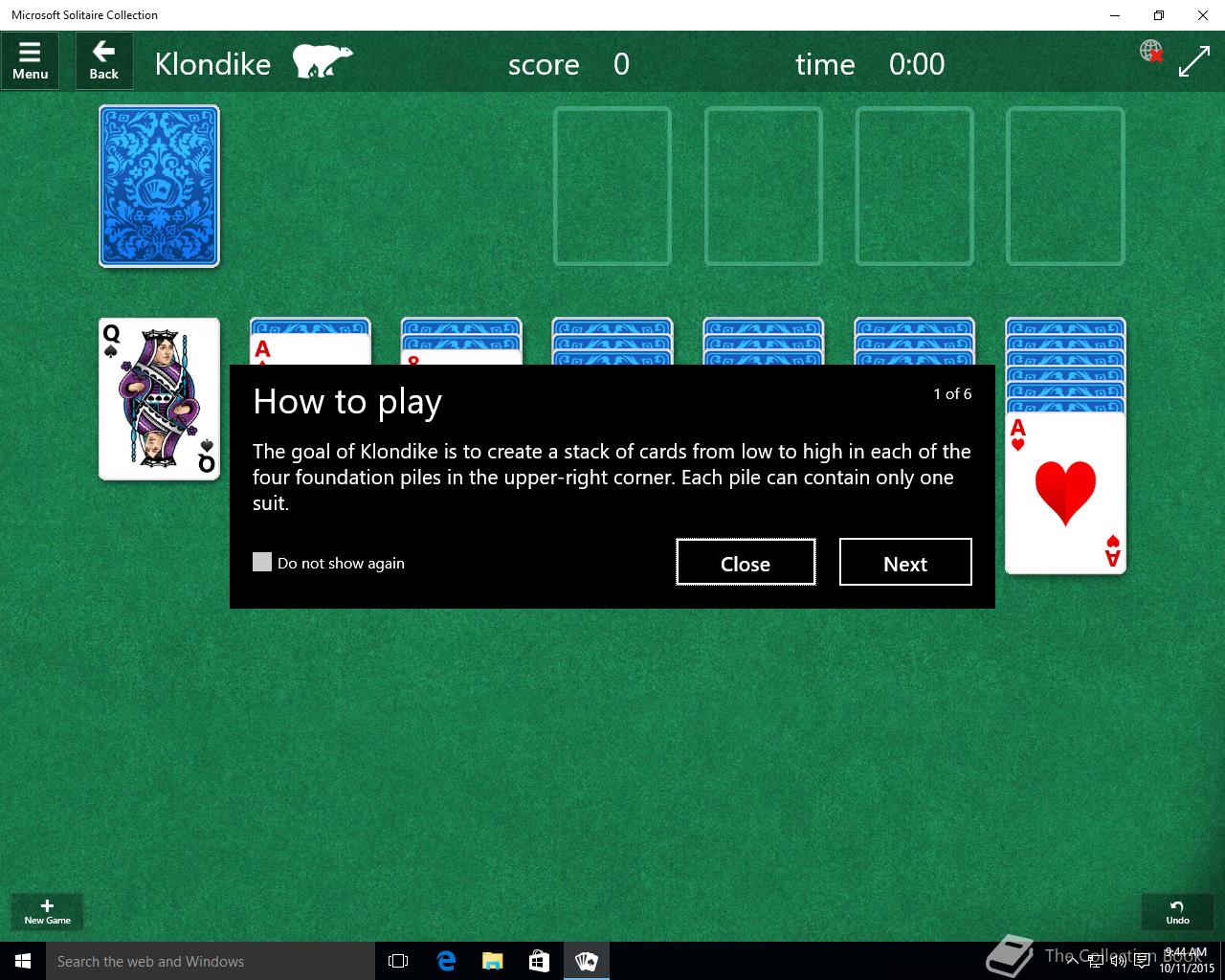1225x980 pixels.
Task: Click the fourth empty foundation pile
Action: [x=1065, y=186]
